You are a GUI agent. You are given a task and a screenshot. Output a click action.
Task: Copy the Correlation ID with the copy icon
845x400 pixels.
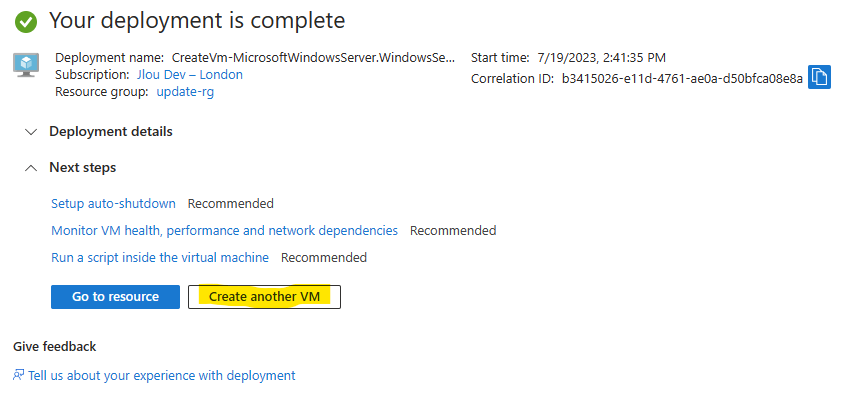click(819, 77)
